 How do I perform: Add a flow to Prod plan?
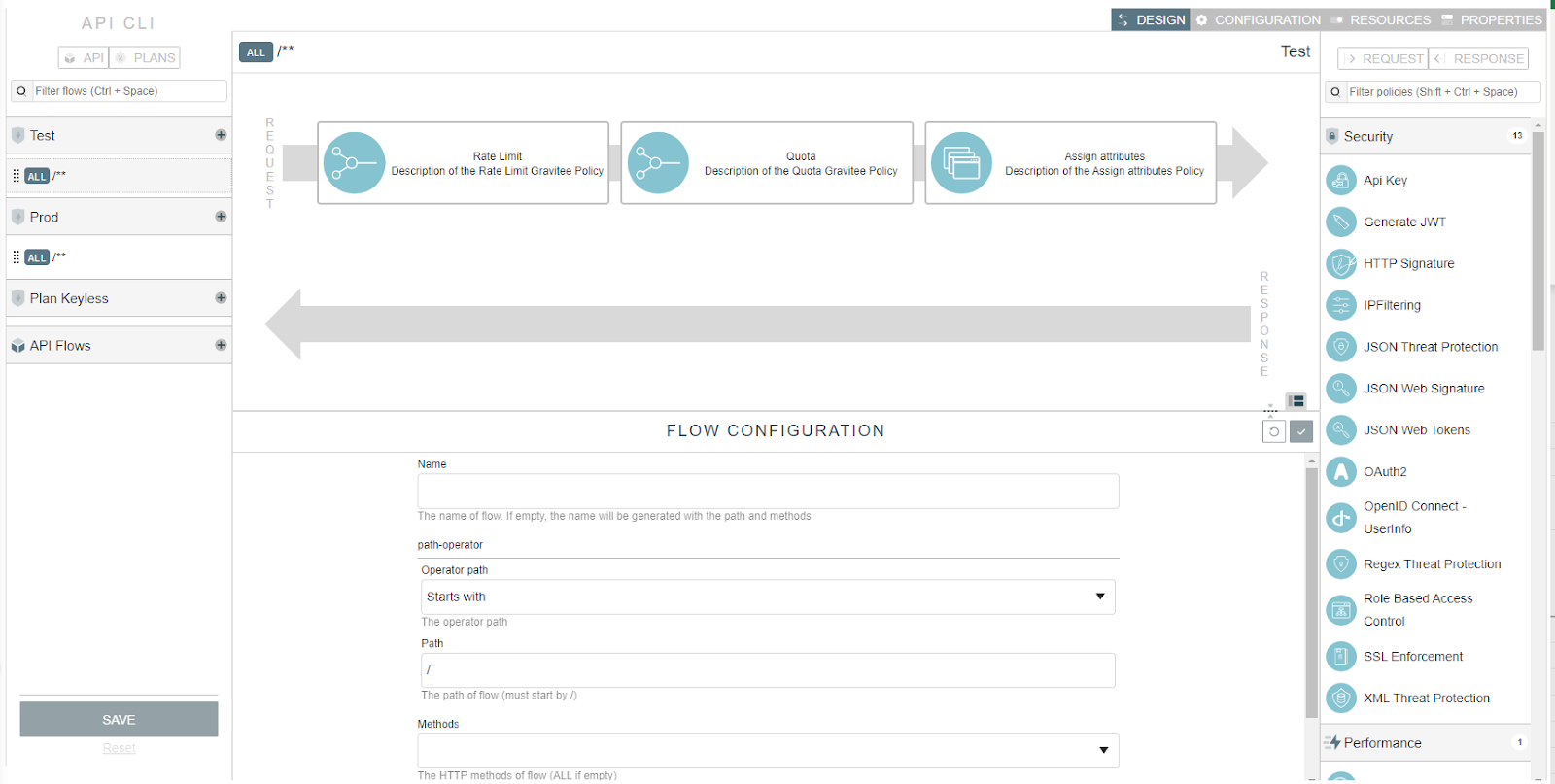(x=221, y=217)
